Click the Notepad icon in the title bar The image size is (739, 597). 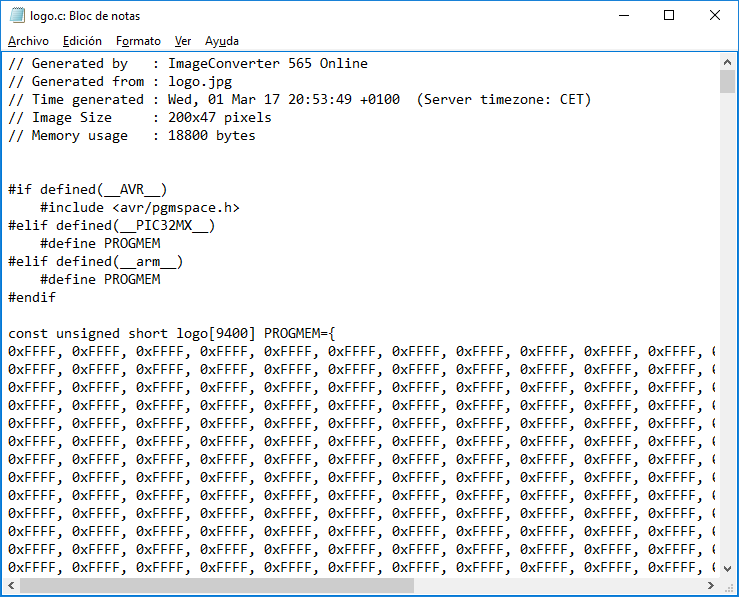(x=16, y=16)
